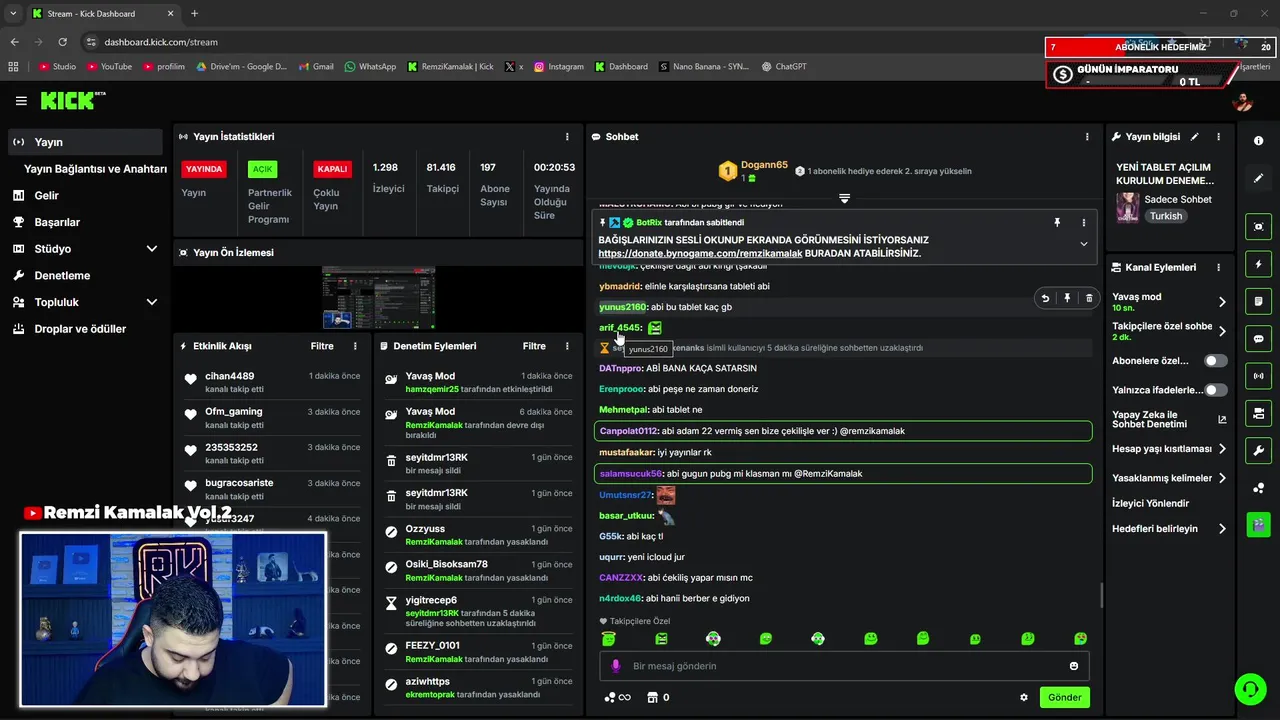Image resolution: width=1280 pixels, height=720 pixels.
Task: Unpin the BotRix pinned message via its pin icon
Action: tap(1057, 223)
